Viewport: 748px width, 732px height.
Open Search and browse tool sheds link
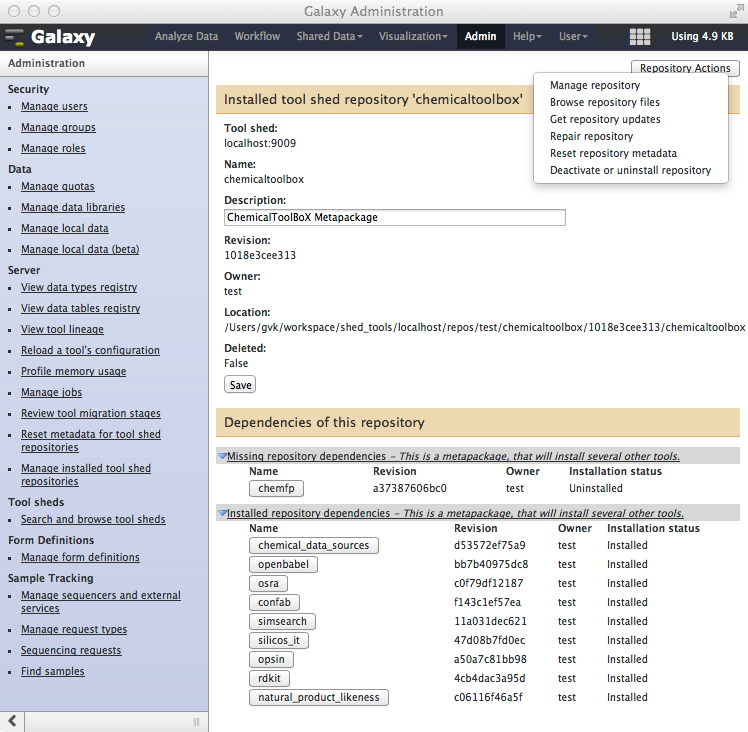[93, 519]
